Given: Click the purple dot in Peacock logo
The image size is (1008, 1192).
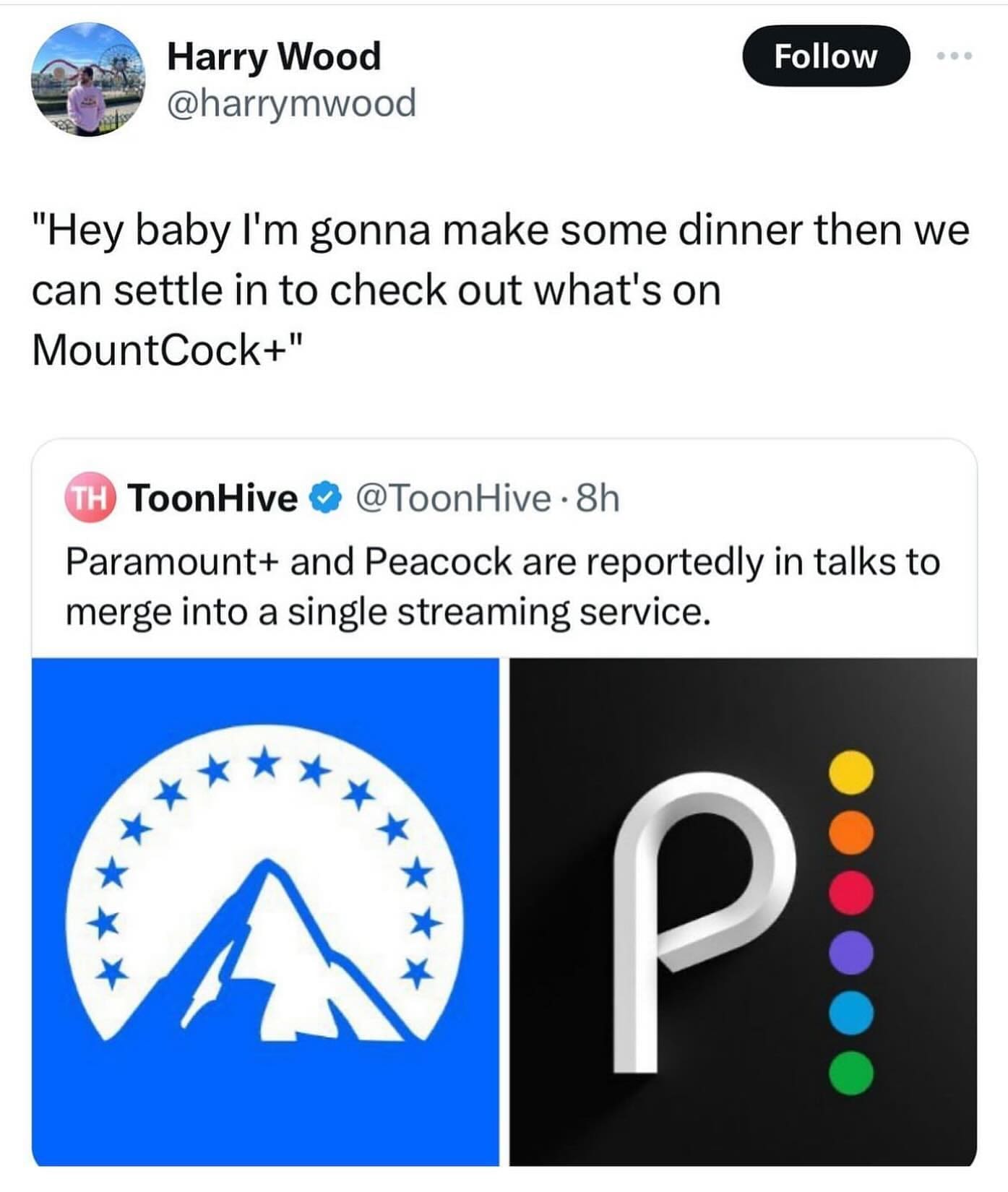Looking at the screenshot, I should 850,952.
